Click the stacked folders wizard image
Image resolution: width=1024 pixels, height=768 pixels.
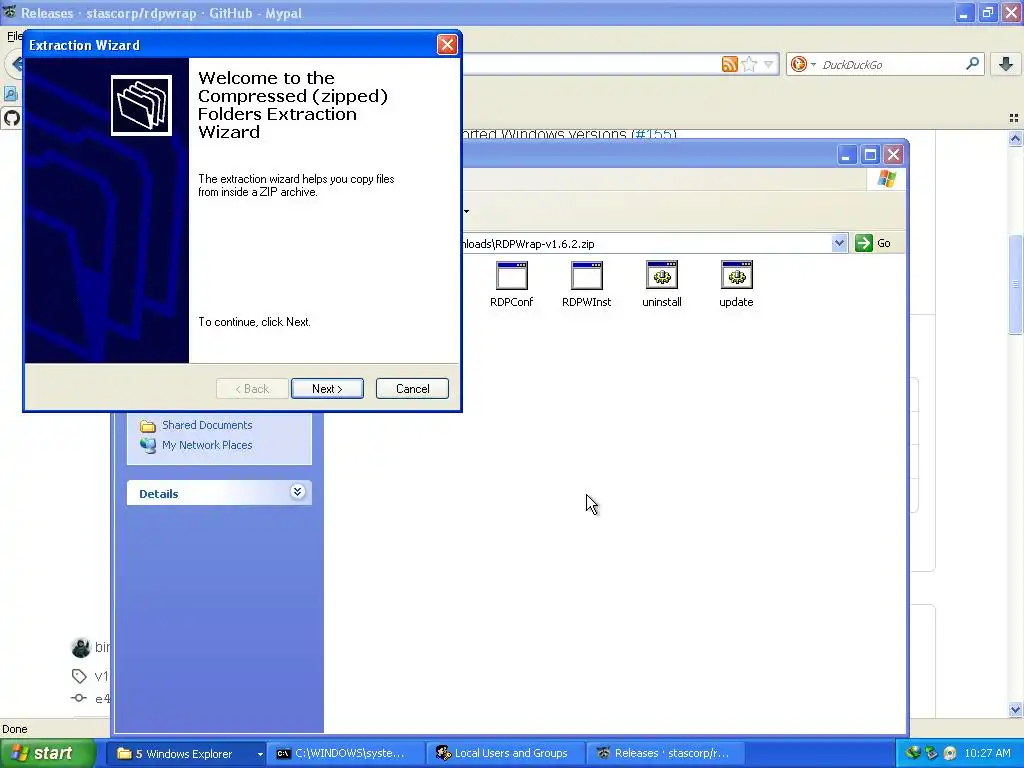click(141, 105)
